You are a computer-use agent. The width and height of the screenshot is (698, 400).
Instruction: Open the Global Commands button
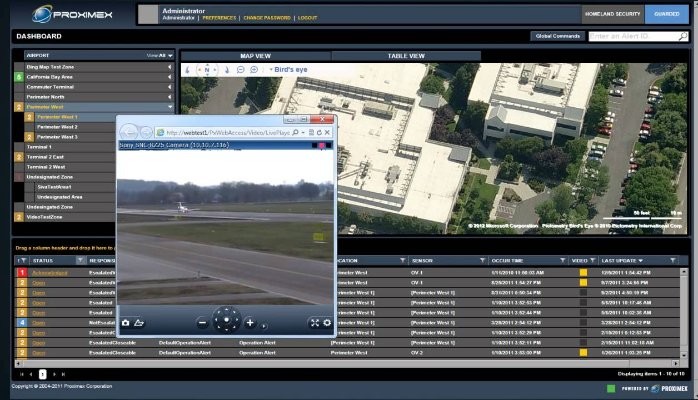pos(557,36)
